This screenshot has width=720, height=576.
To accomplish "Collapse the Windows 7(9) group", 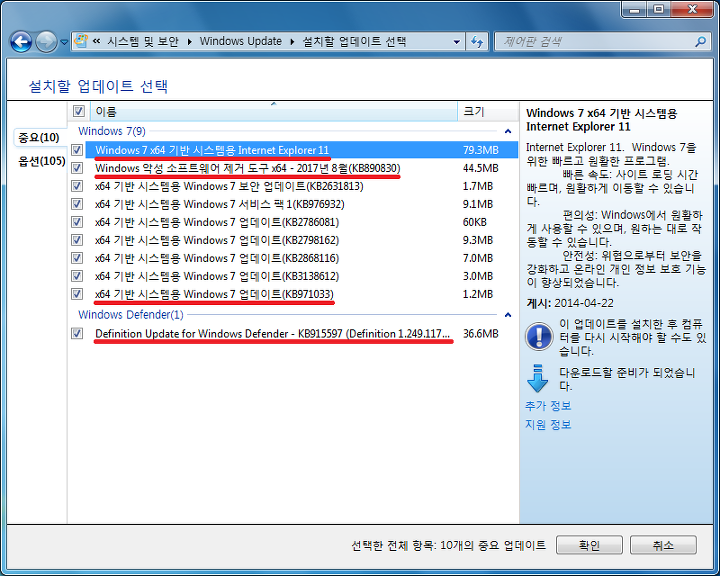I will (x=508, y=131).
